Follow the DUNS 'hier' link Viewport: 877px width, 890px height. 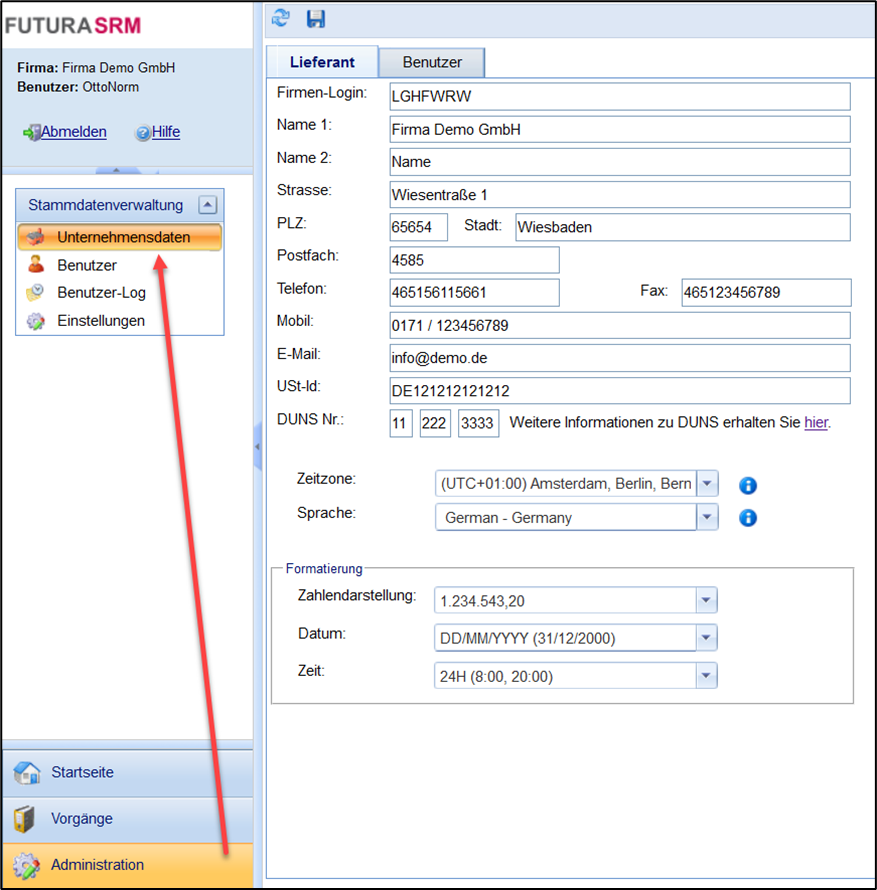(x=816, y=422)
